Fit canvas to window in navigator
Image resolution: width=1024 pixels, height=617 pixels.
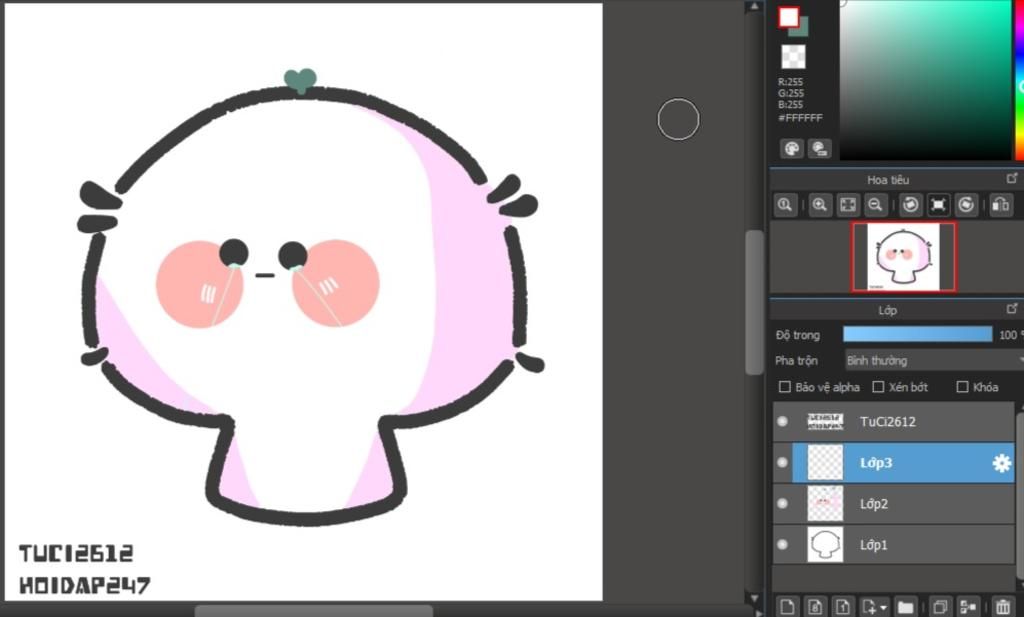point(848,205)
